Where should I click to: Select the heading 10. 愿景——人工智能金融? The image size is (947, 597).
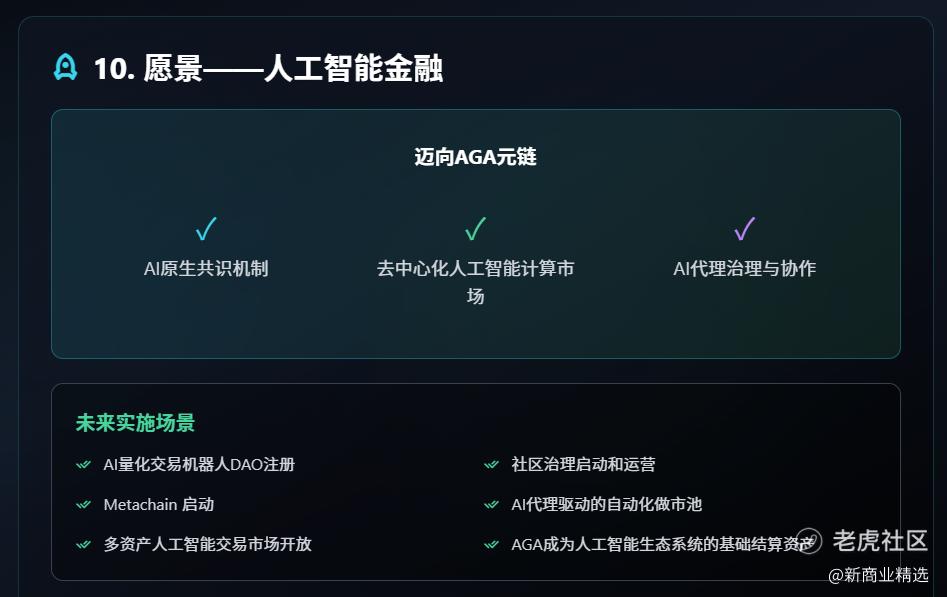pos(267,68)
